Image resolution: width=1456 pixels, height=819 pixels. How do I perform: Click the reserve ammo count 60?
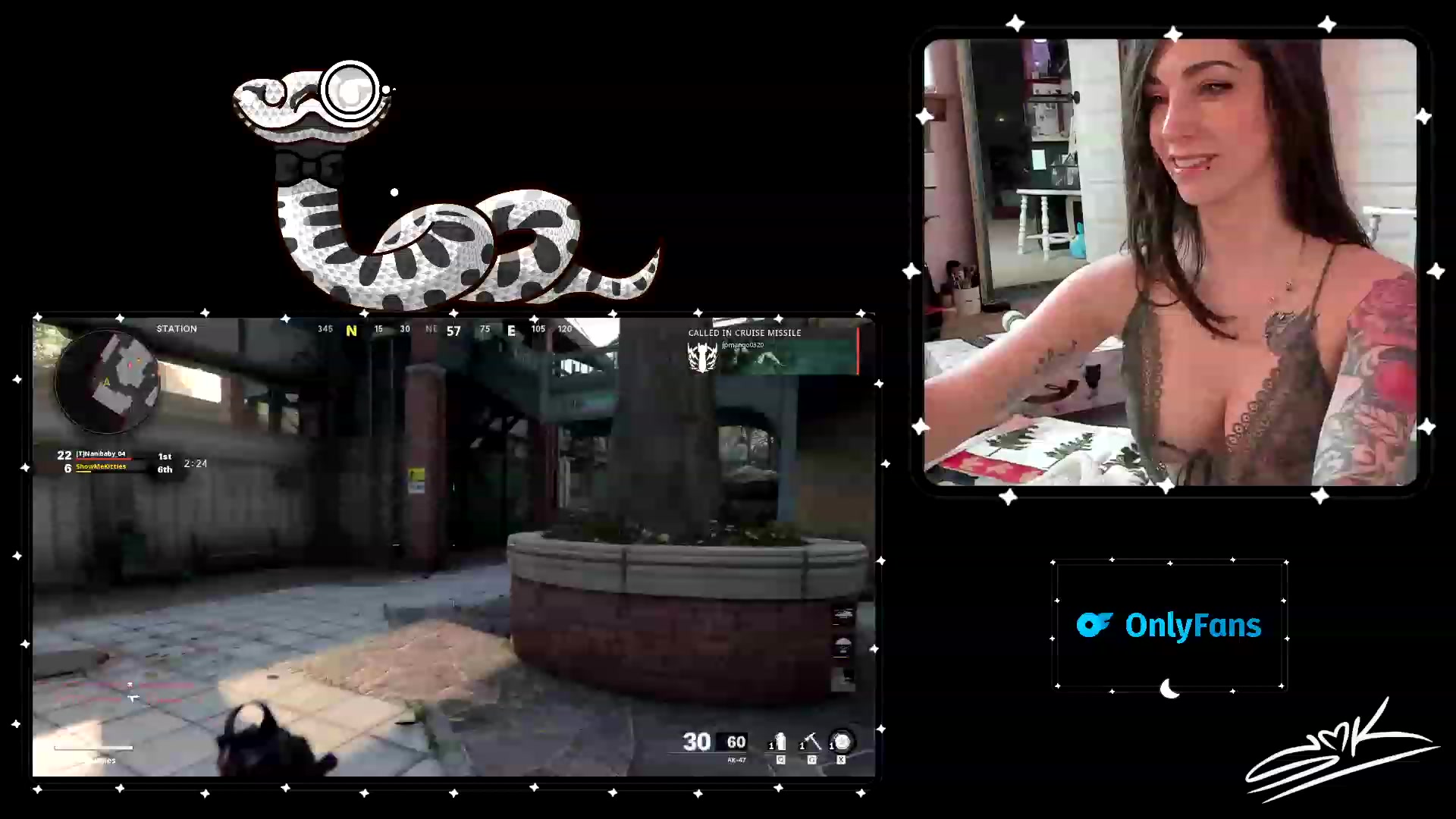(736, 742)
